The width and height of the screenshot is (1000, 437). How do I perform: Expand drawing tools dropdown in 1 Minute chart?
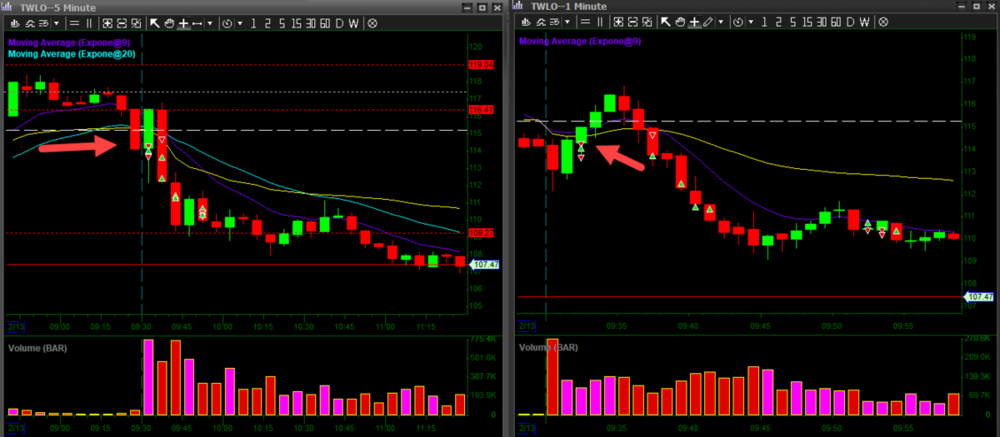point(722,22)
